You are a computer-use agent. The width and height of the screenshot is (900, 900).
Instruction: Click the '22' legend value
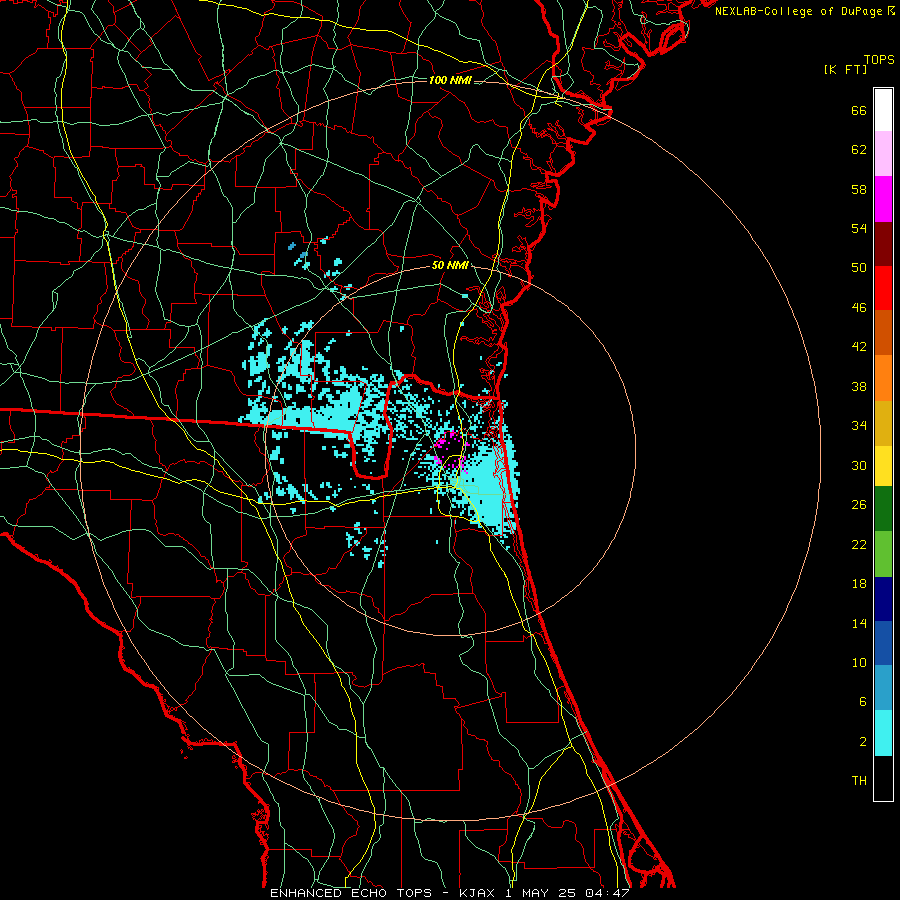click(x=859, y=545)
